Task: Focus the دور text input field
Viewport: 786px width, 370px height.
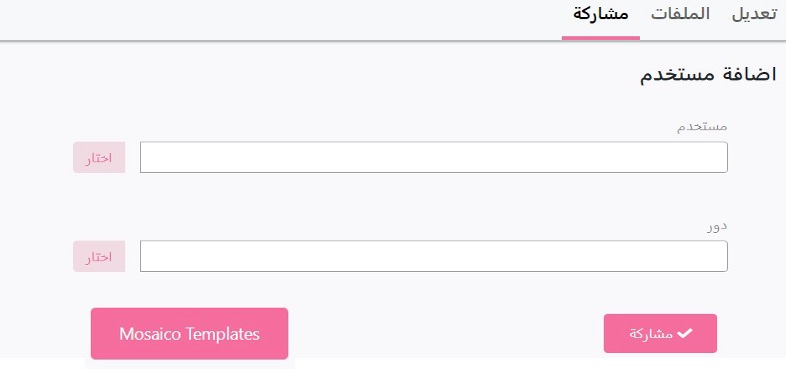Action: click(x=434, y=256)
